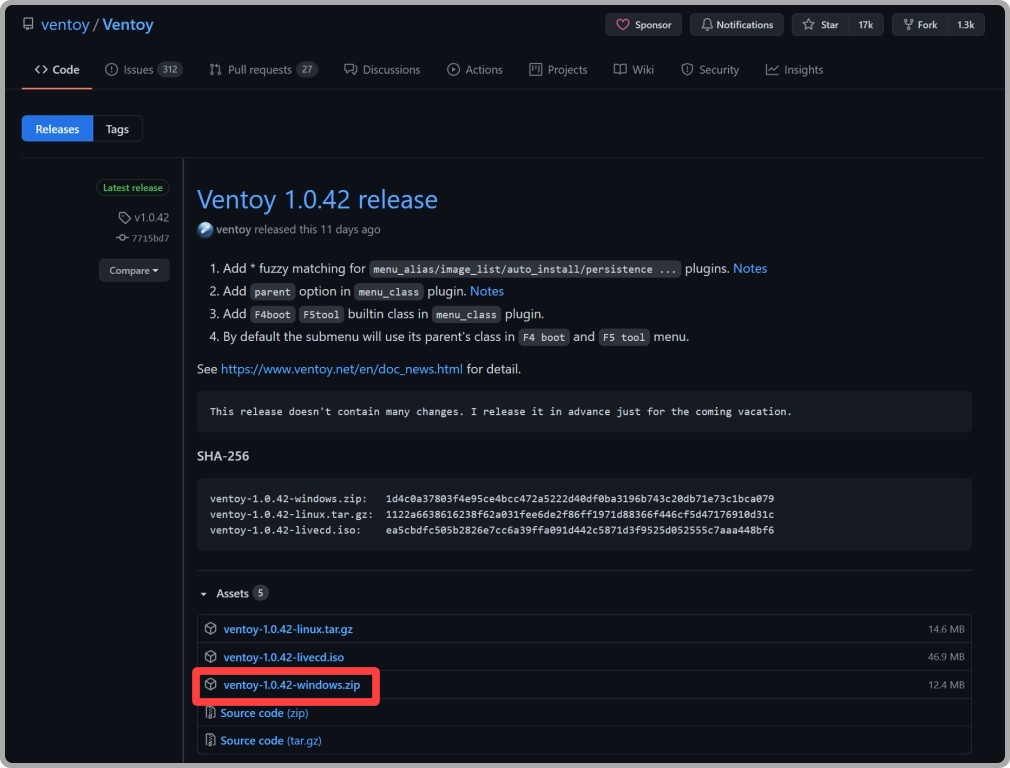Open the Compare dropdown
1010x768 pixels.
coord(134,271)
